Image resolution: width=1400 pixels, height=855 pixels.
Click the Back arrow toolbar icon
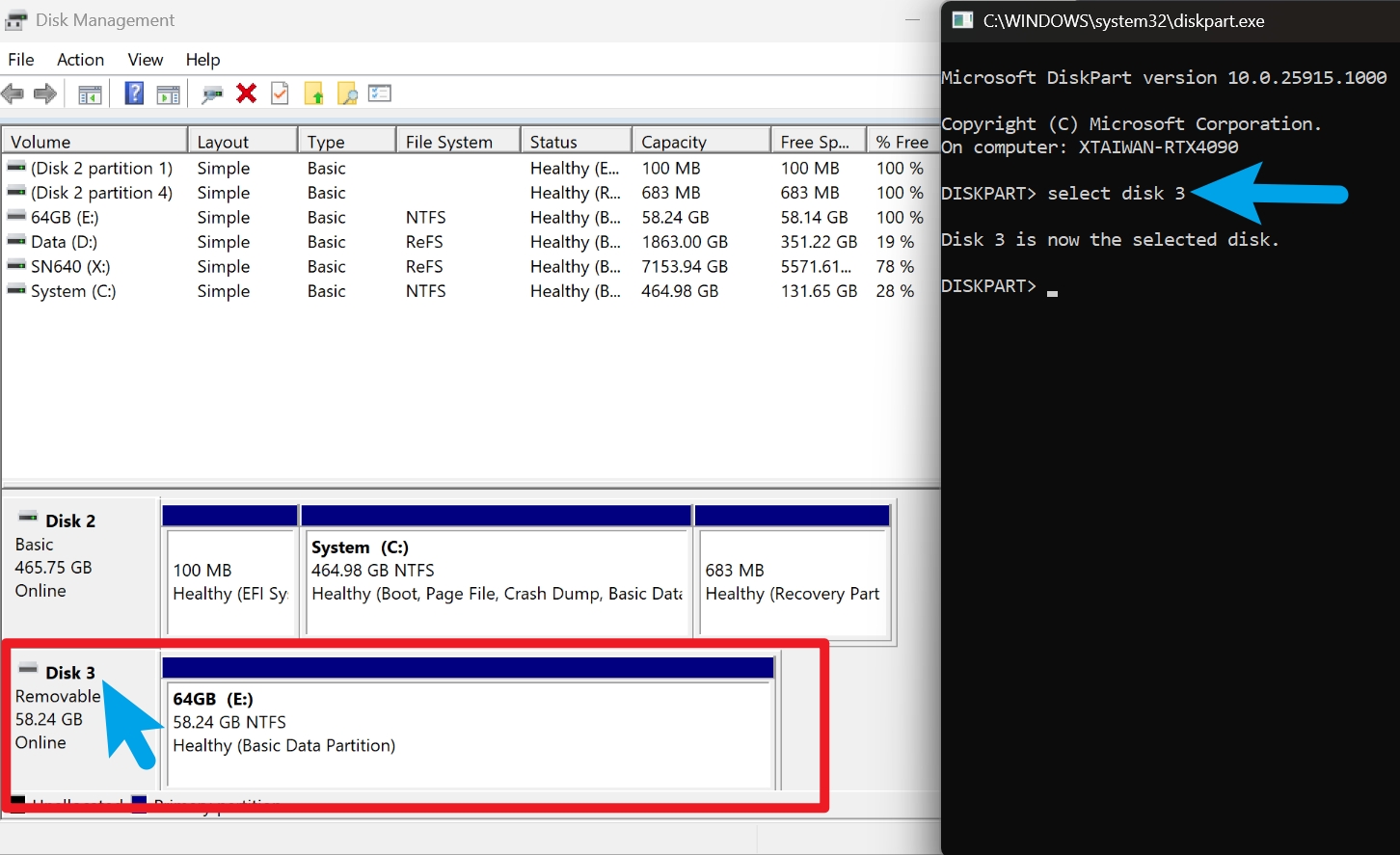(x=13, y=94)
